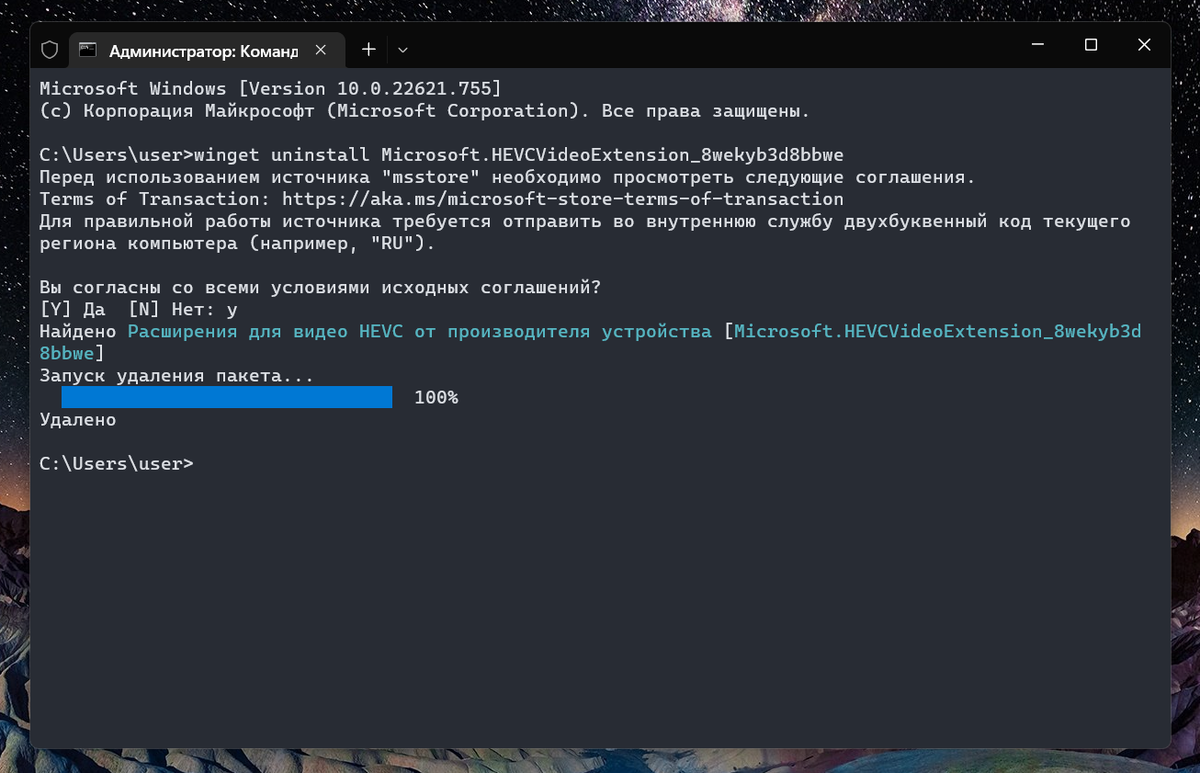This screenshot has height=773, width=1200.
Task: Expand the new tab profile dropdown chevron
Action: [402, 49]
